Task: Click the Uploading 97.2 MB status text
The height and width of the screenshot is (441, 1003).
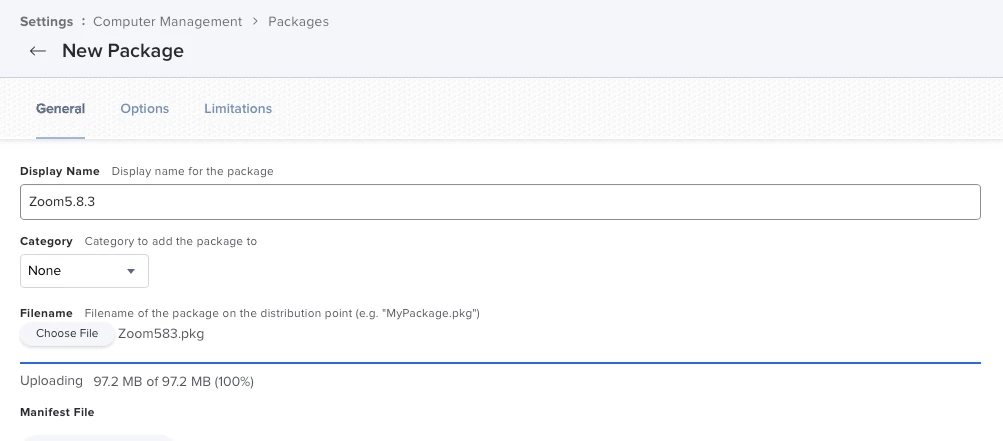Action: tap(137, 381)
